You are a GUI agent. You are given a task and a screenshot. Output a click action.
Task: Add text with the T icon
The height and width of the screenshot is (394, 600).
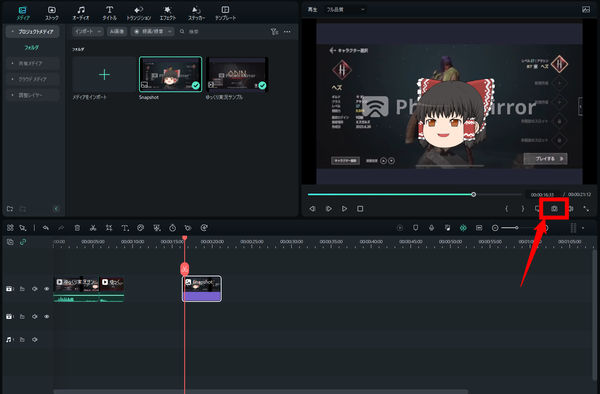(x=125, y=228)
